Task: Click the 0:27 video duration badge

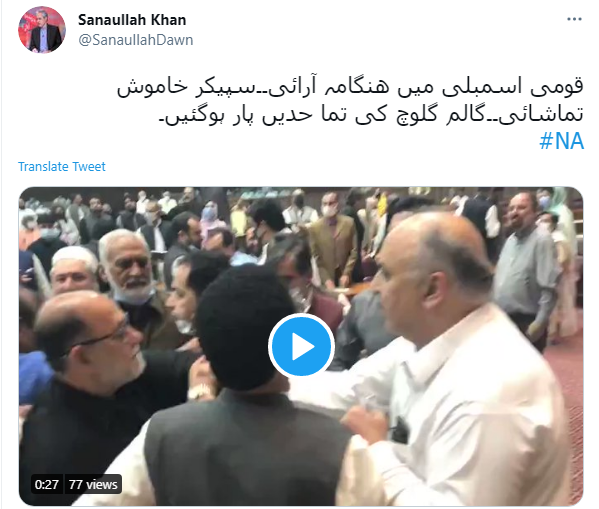Action: coord(47,484)
